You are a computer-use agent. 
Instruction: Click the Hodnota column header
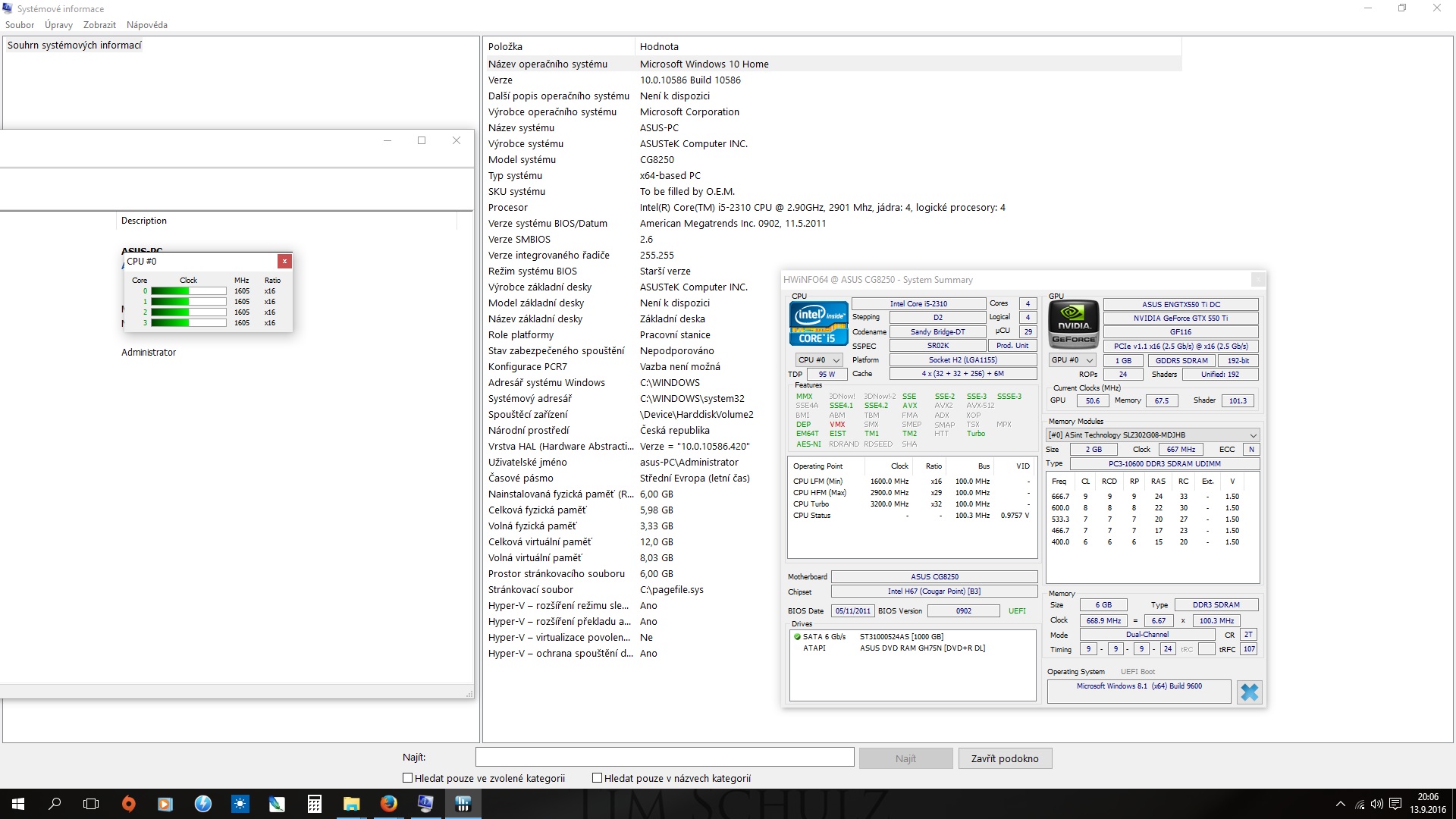click(908, 47)
